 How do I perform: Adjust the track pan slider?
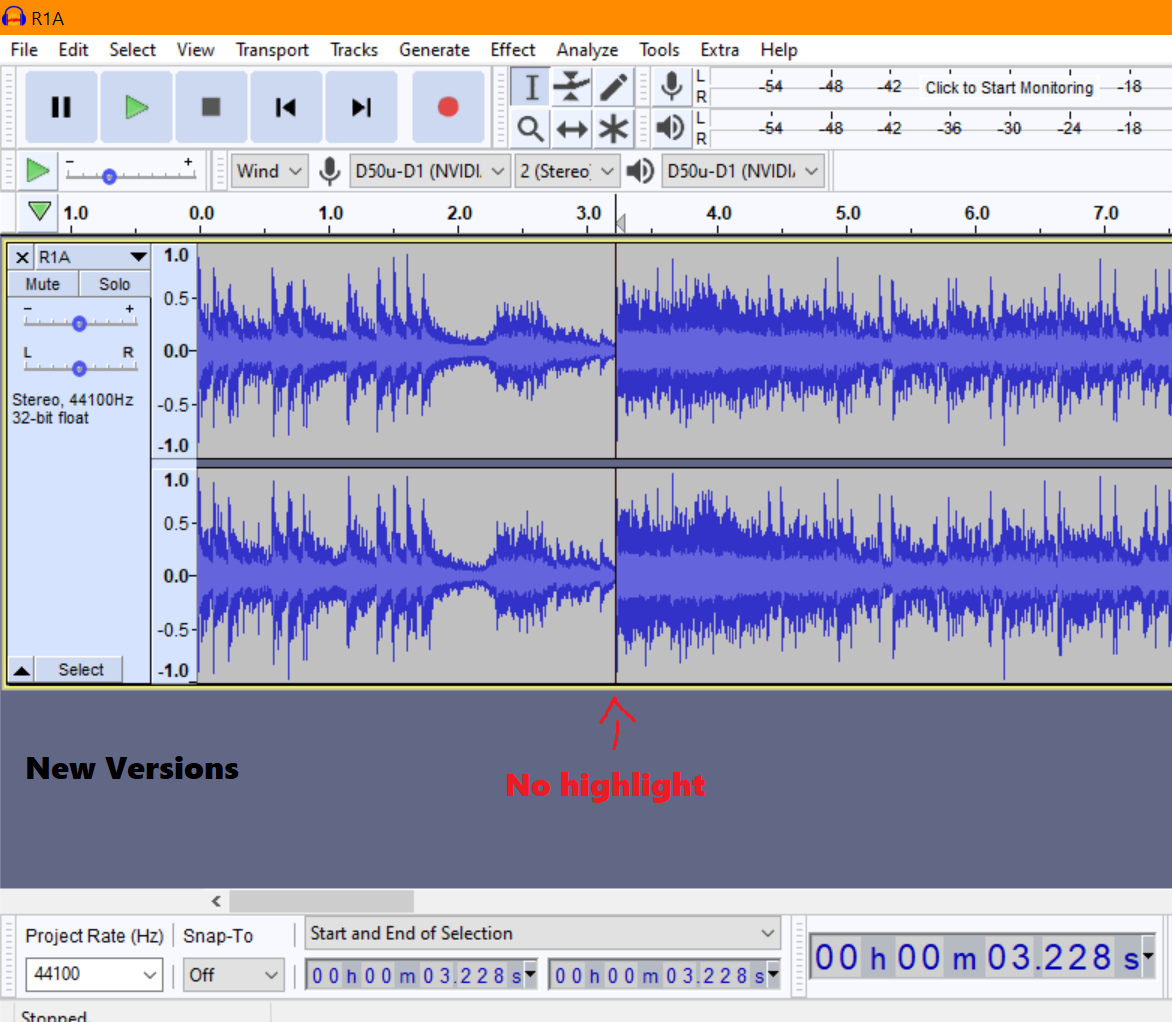(79, 367)
